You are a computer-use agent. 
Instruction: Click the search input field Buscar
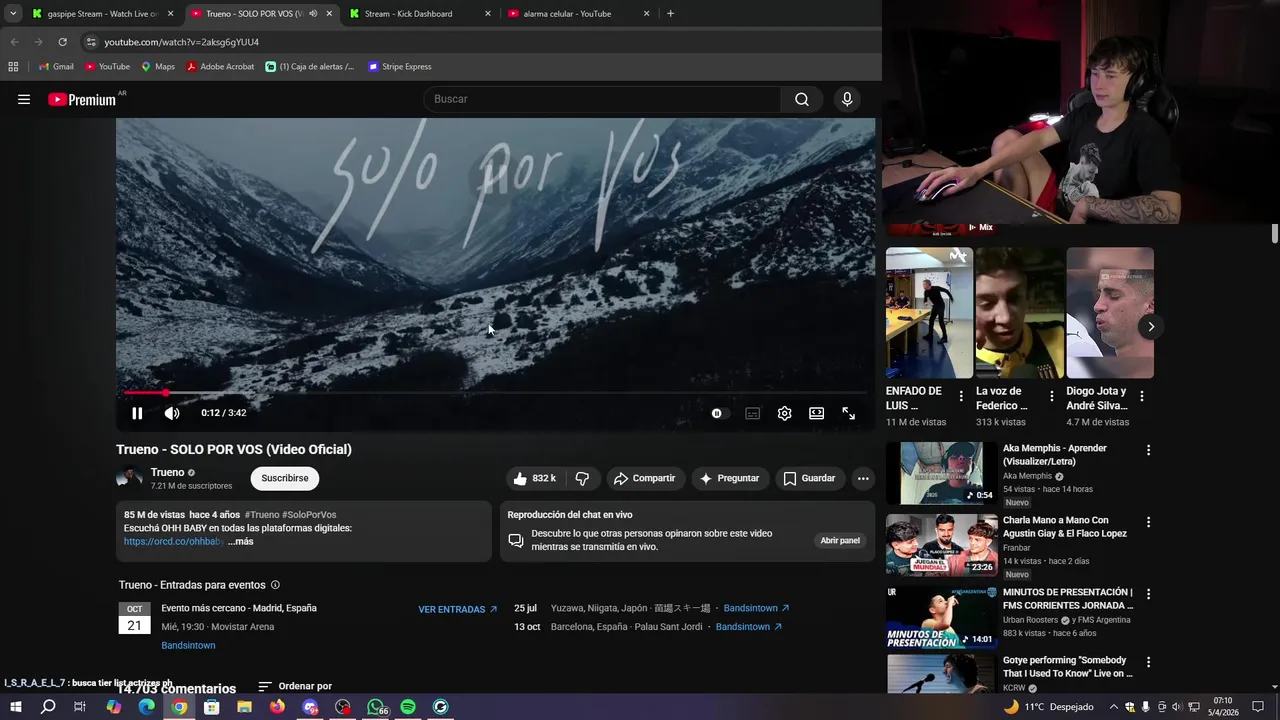(x=603, y=99)
